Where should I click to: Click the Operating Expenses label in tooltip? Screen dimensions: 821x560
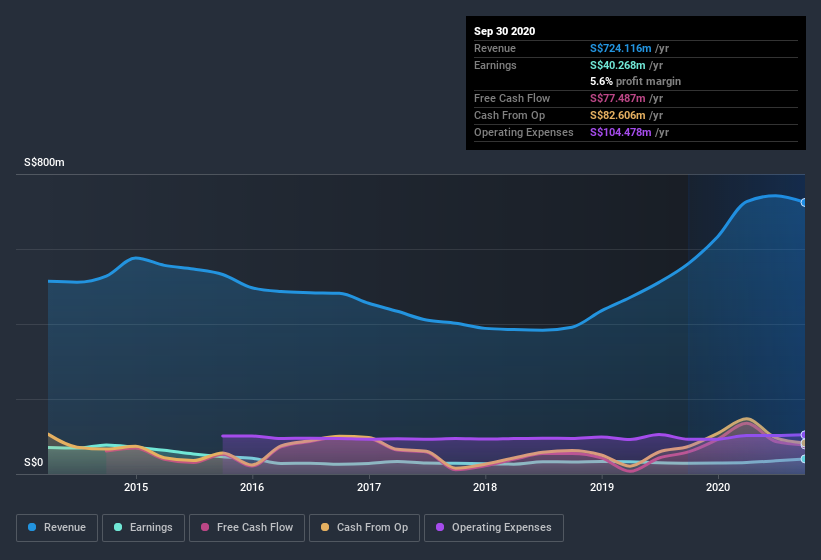click(524, 132)
